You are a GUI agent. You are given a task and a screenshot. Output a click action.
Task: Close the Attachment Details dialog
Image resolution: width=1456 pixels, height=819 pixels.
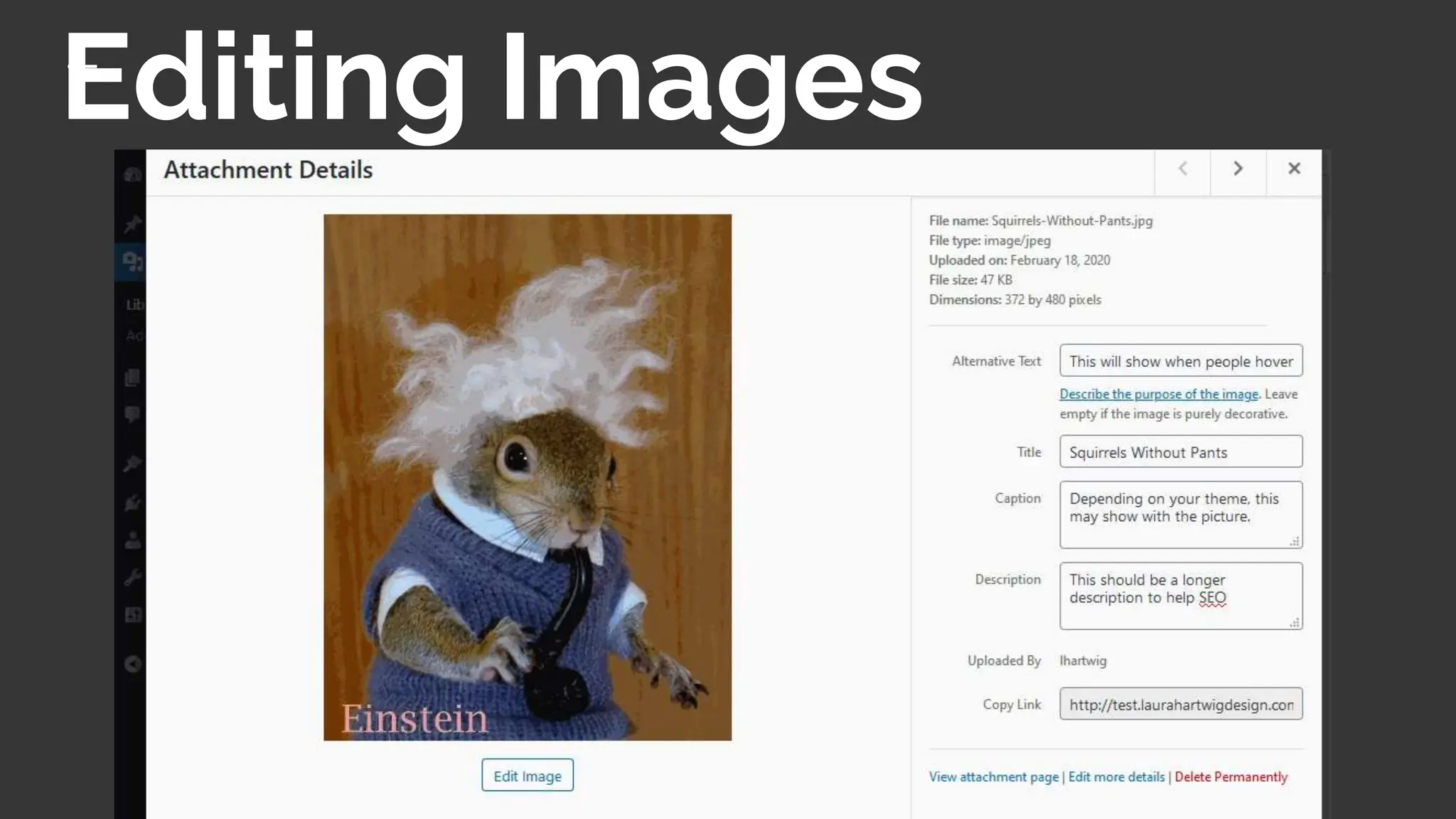click(x=1294, y=169)
